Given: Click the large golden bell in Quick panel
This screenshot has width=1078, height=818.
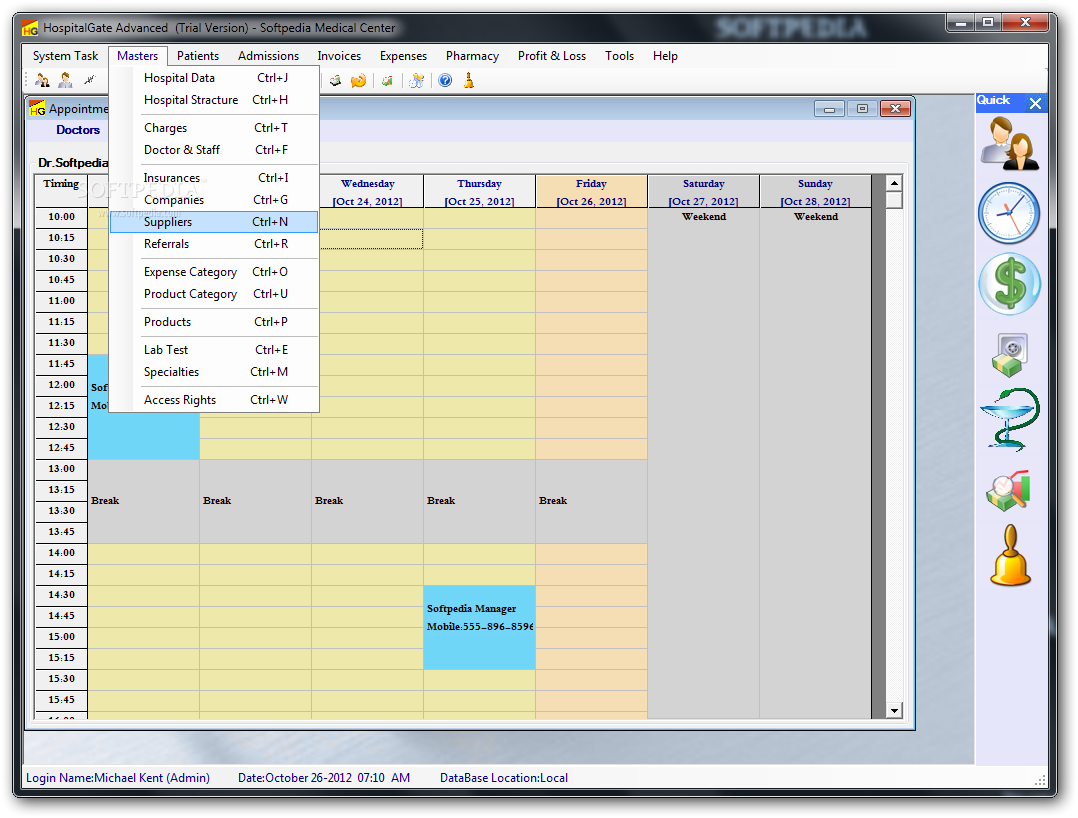Looking at the screenshot, I should 1010,555.
